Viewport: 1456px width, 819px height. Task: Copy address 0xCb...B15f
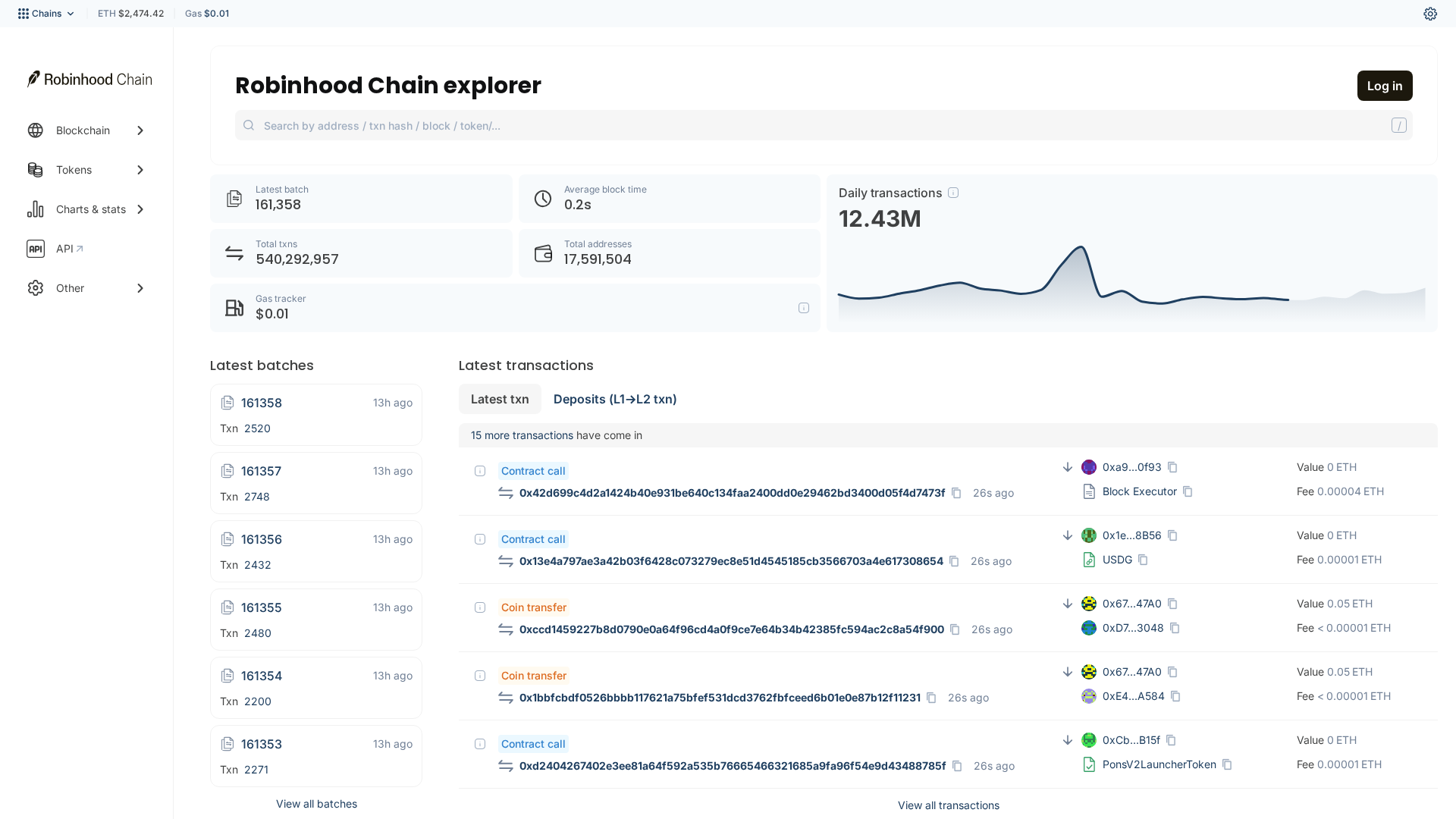1171,740
